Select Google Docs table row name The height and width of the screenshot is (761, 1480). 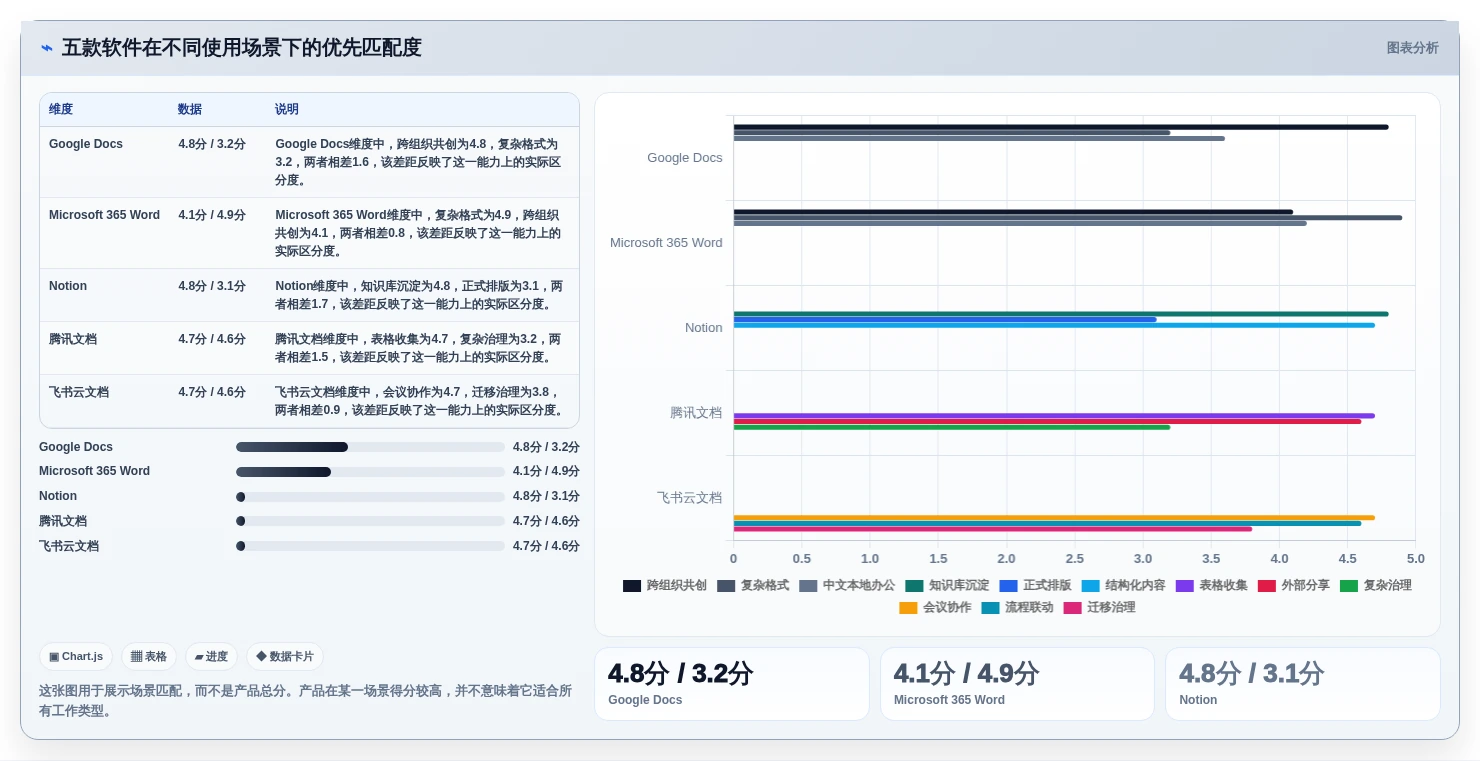point(86,144)
